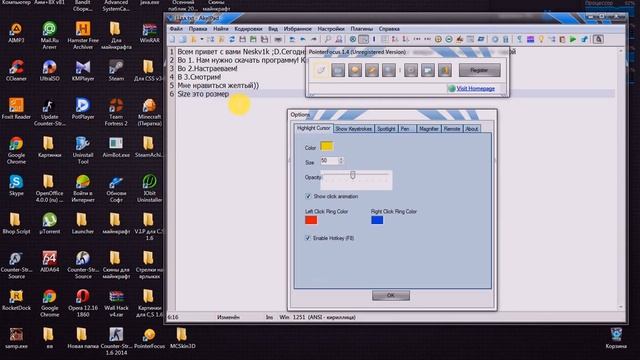Switch to the Remote tab
640x360 pixels.
pyautogui.click(x=452, y=129)
